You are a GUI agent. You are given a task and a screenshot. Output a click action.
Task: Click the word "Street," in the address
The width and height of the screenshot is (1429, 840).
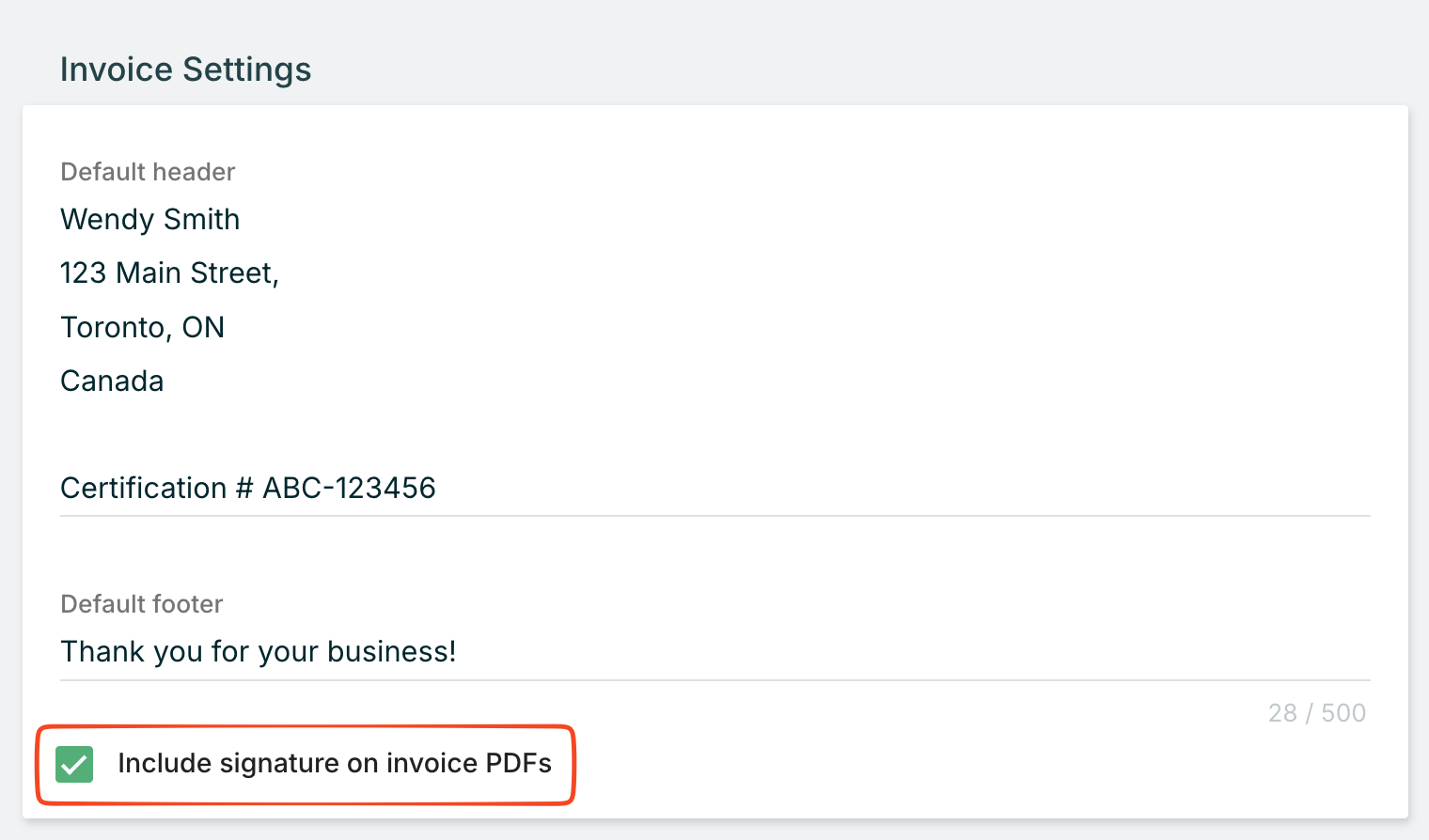coord(234,273)
